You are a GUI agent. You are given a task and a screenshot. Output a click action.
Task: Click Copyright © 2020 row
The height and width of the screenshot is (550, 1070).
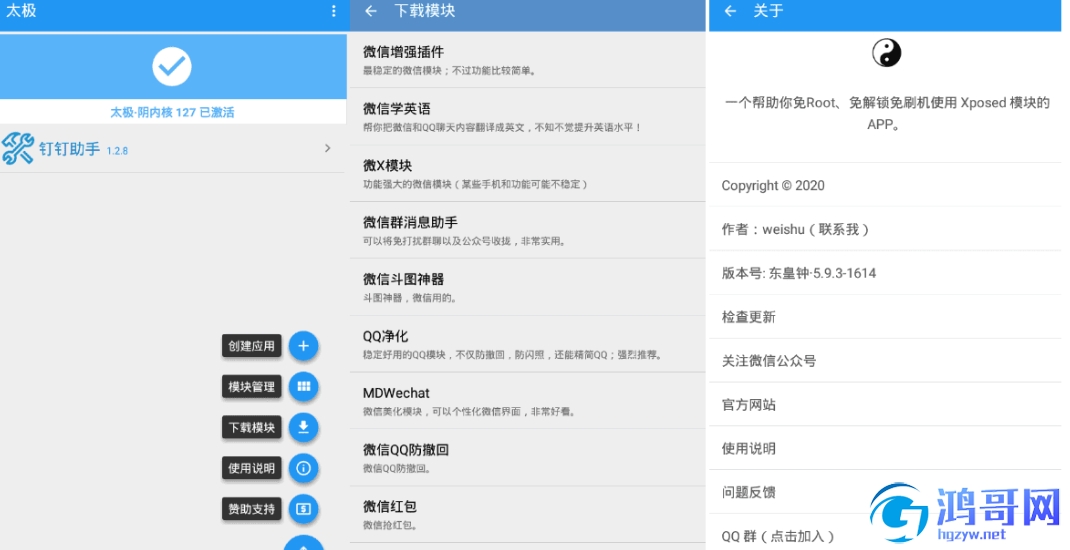pos(885,185)
